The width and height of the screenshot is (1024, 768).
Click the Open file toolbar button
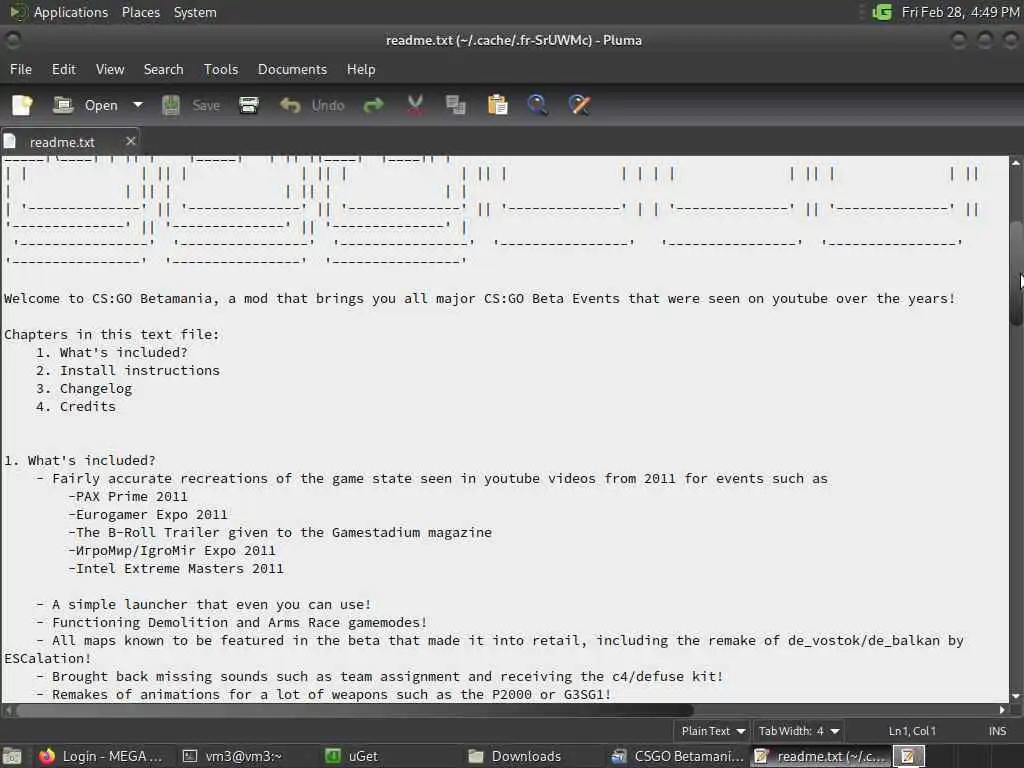point(86,105)
